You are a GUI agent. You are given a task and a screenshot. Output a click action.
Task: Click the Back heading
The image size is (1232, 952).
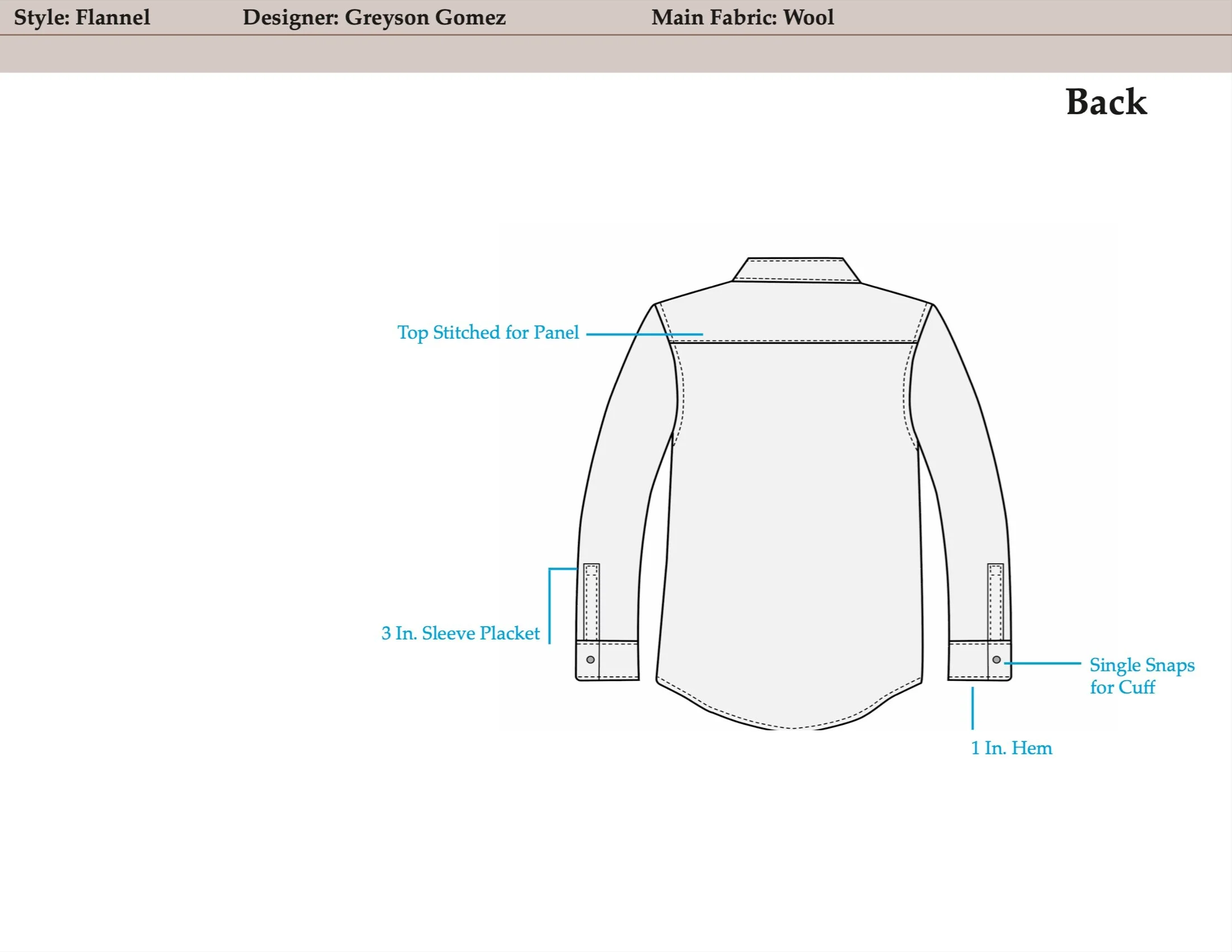1106,102
